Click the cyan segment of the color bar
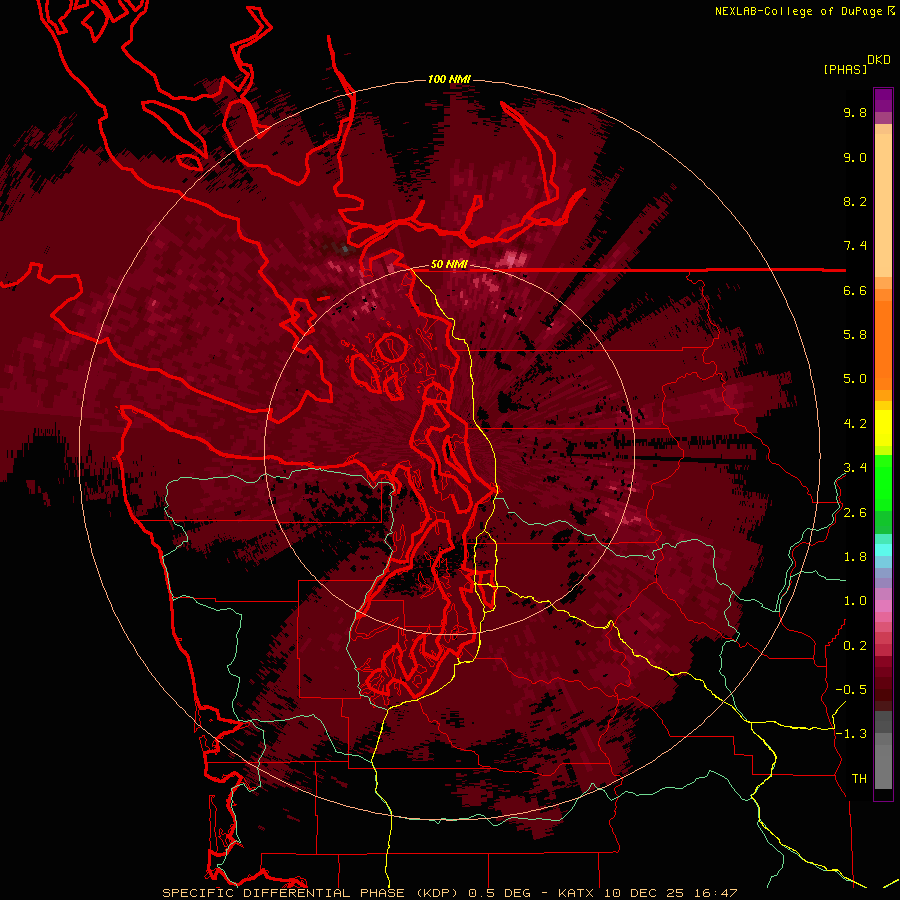 click(883, 550)
